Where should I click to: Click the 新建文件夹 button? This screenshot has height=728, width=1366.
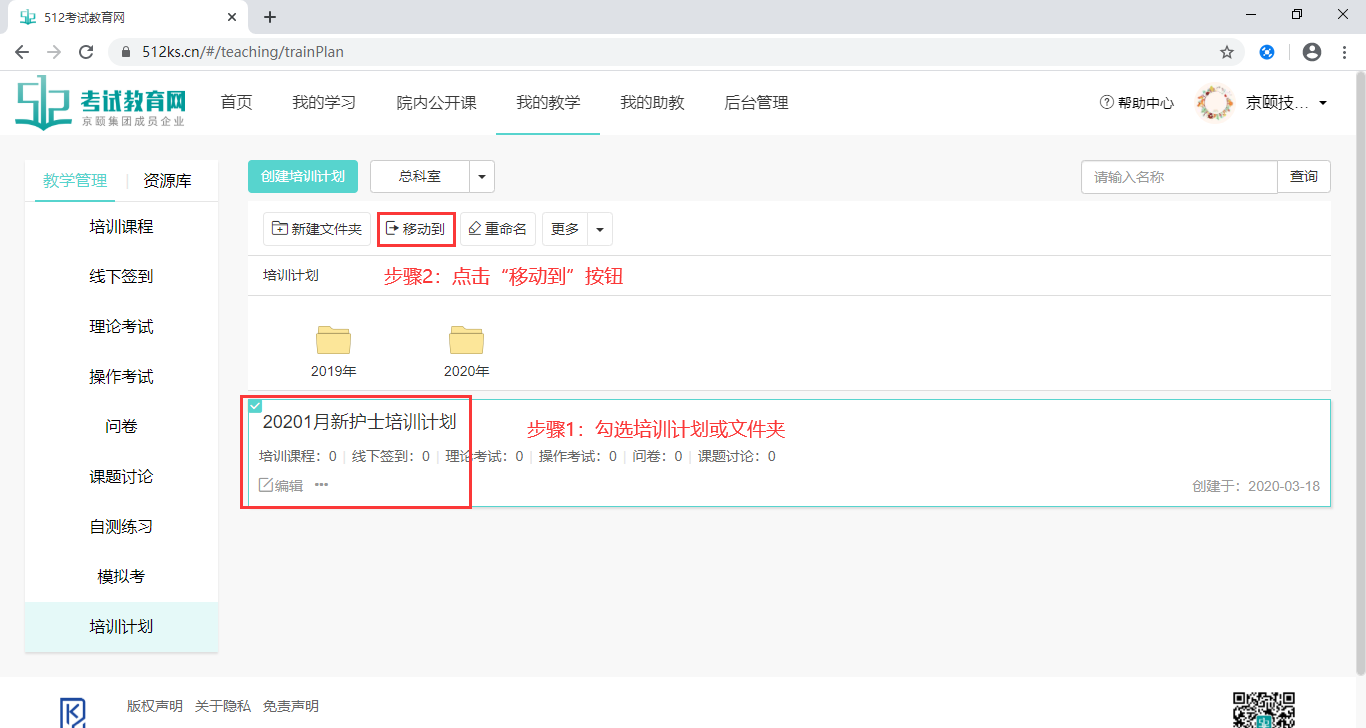point(317,229)
